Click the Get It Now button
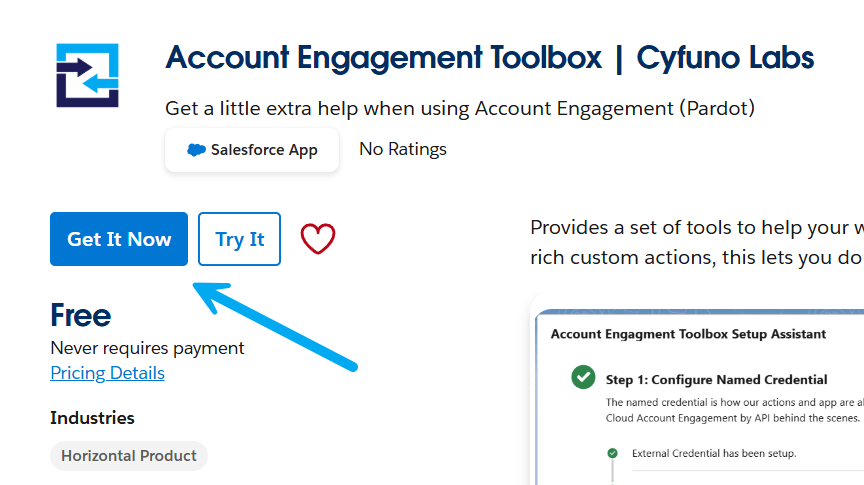Viewport: 864px width, 485px height. click(119, 239)
